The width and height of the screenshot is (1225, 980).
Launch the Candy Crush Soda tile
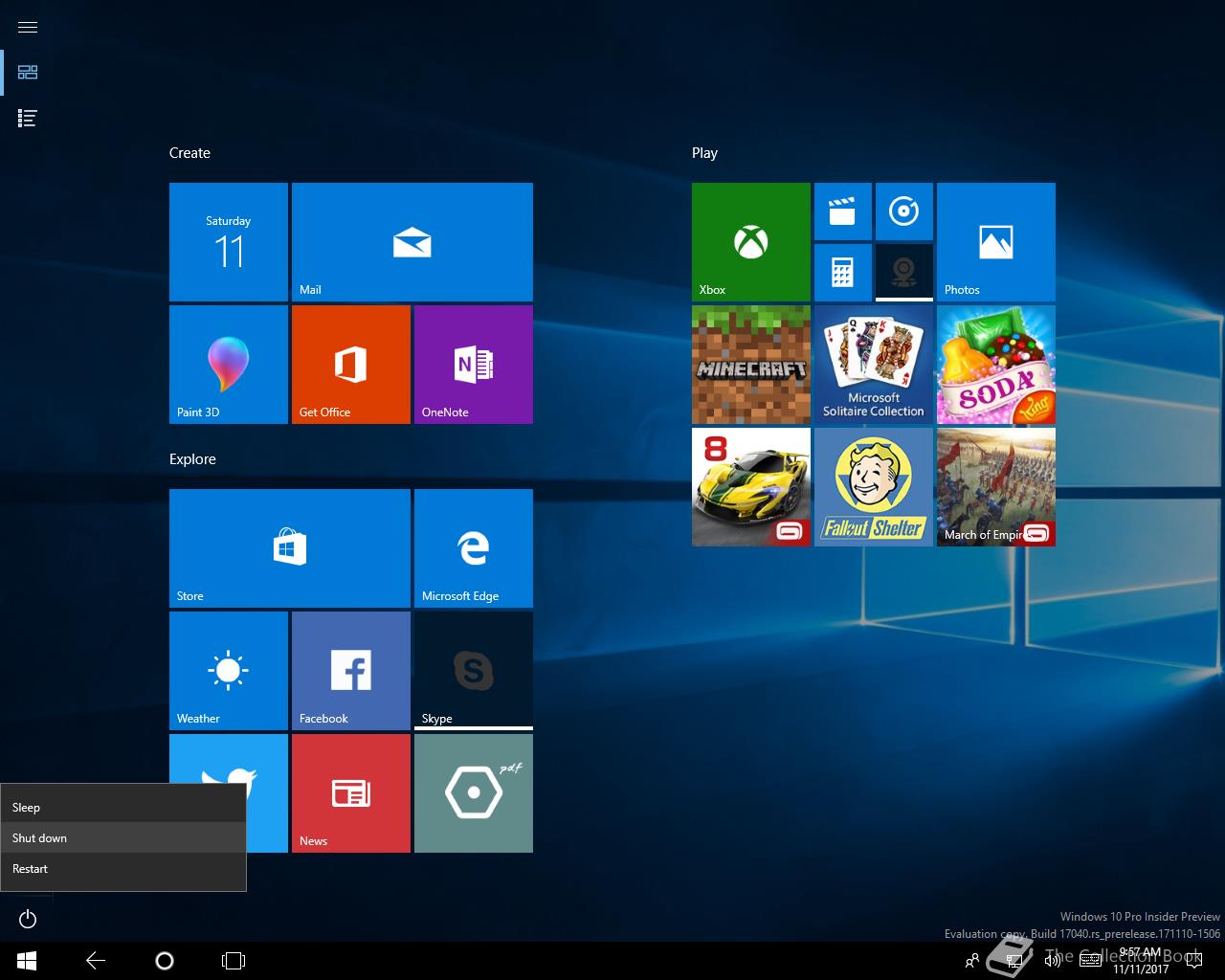[996, 365]
